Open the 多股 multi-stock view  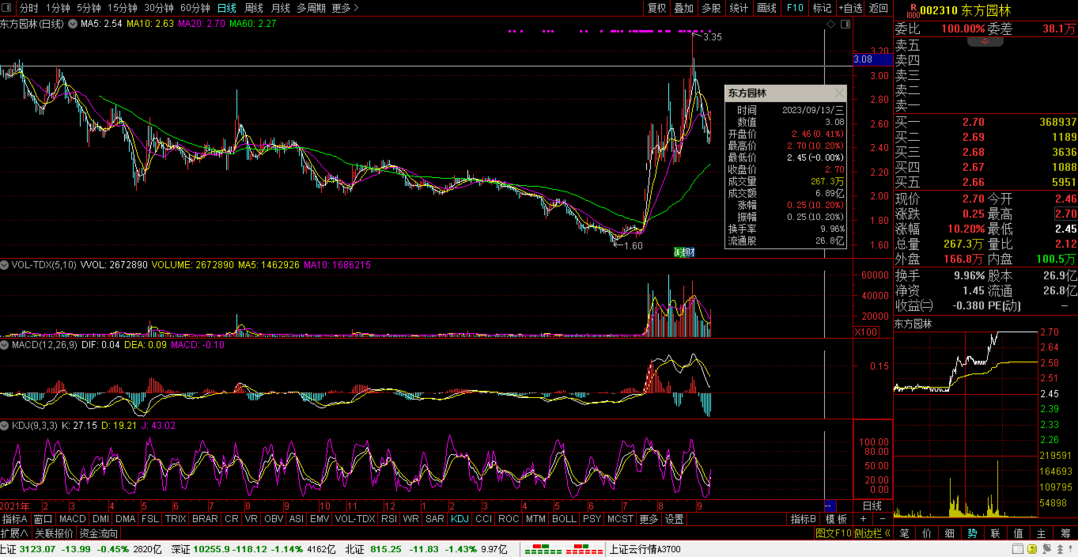pyautogui.click(x=711, y=8)
